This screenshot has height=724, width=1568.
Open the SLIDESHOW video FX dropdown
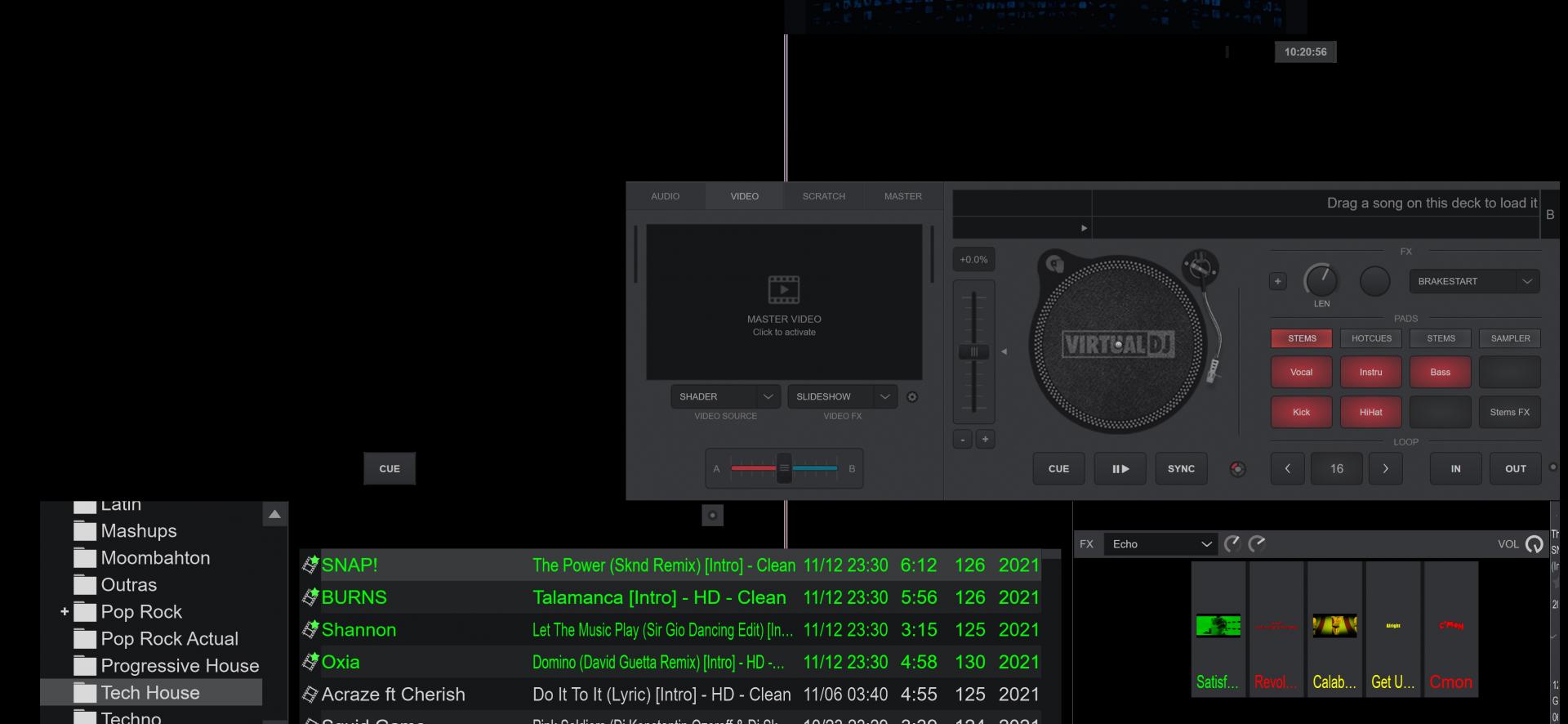click(x=842, y=396)
